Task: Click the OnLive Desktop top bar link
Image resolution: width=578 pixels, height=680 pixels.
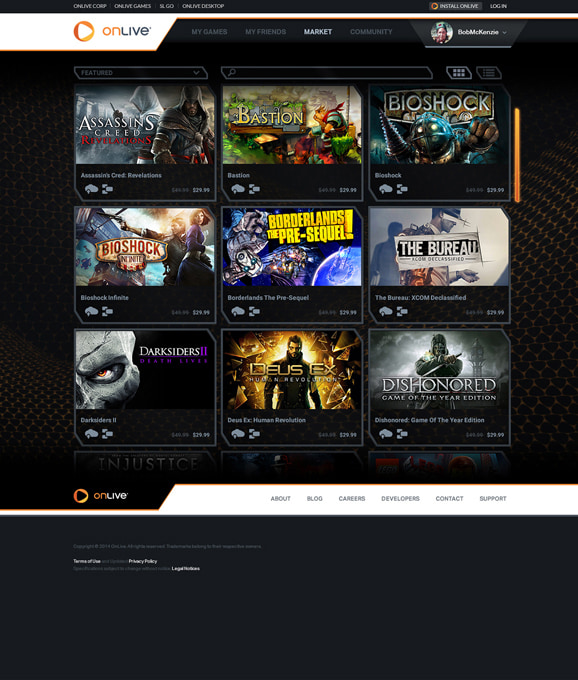Action: (x=203, y=6)
